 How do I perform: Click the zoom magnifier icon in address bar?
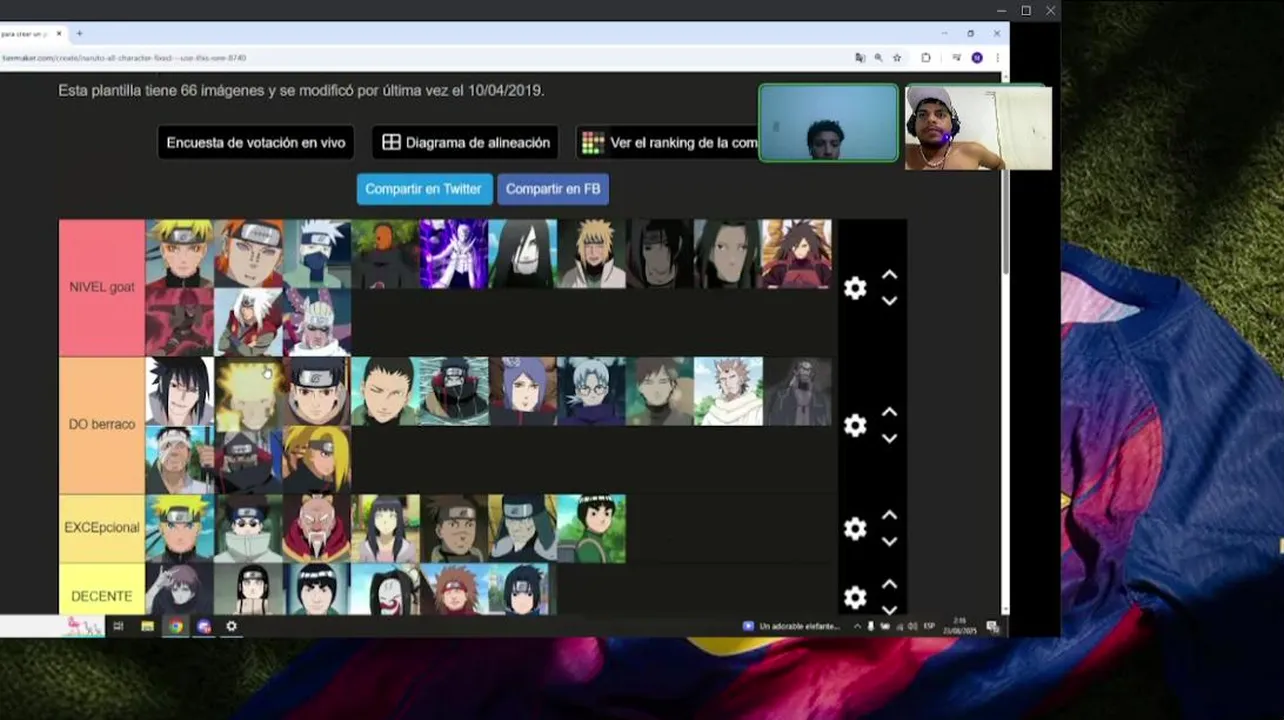pos(878,58)
